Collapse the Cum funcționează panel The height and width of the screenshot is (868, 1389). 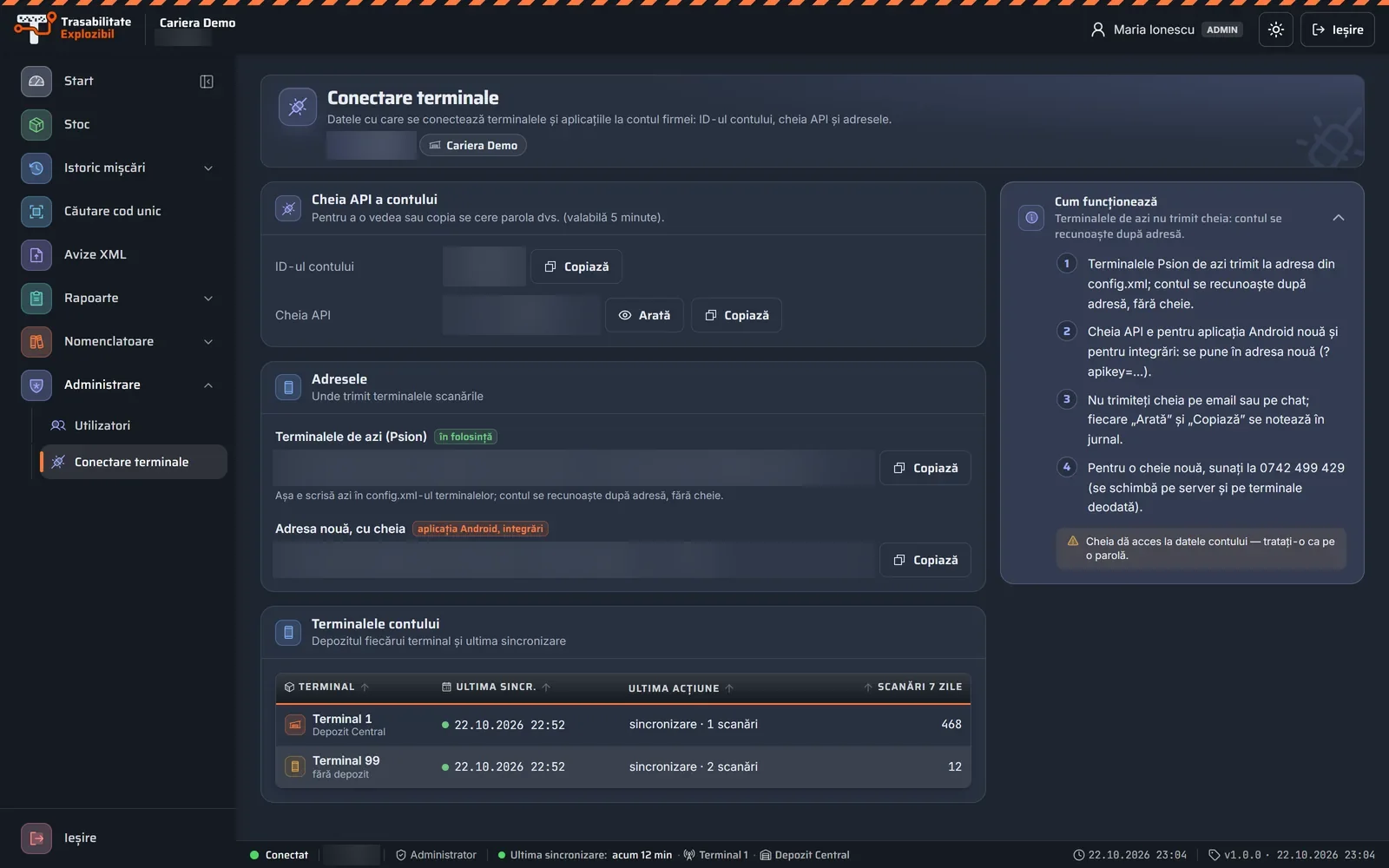1338,218
